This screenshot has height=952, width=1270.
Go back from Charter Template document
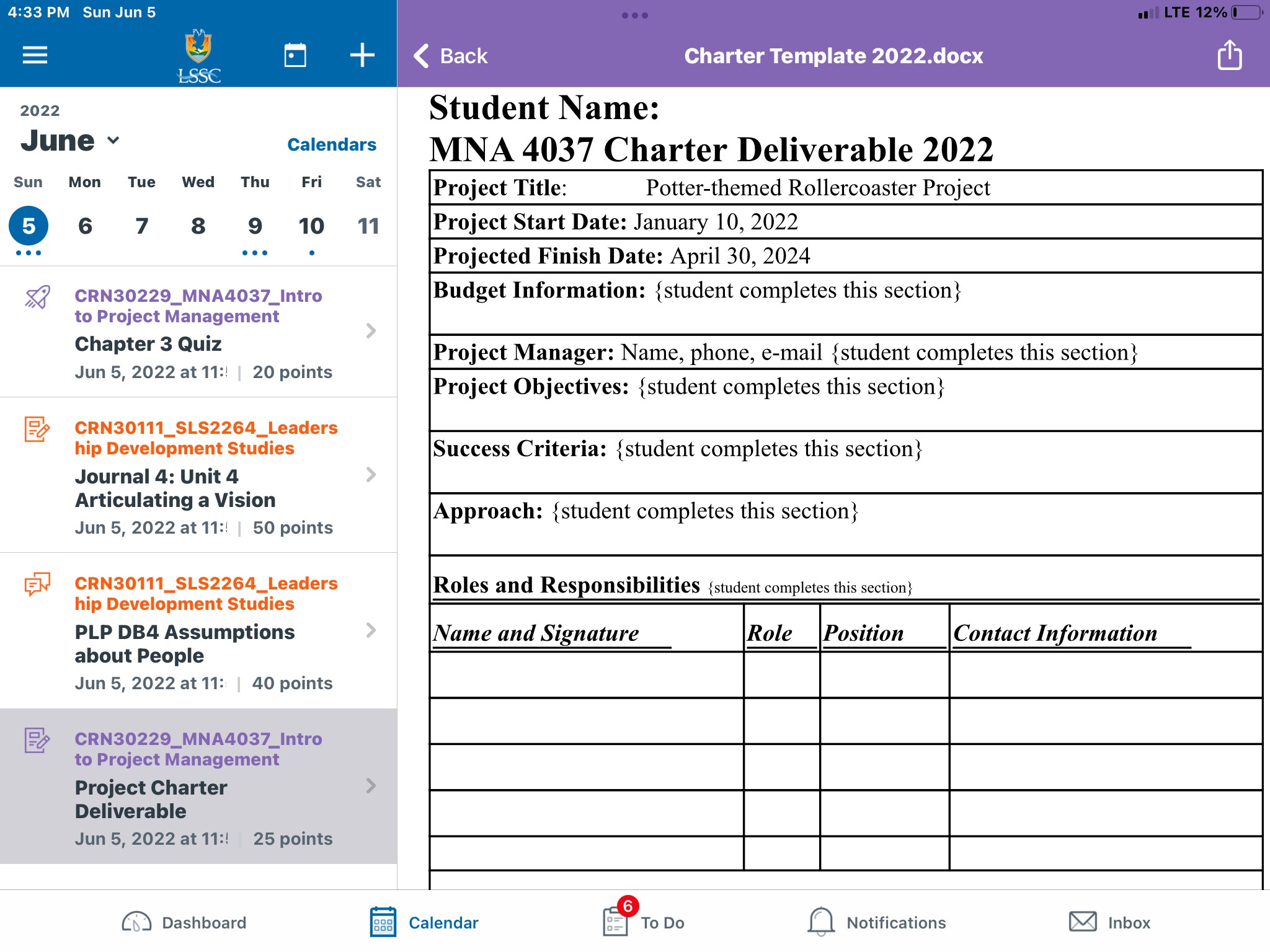click(x=451, y=56)
